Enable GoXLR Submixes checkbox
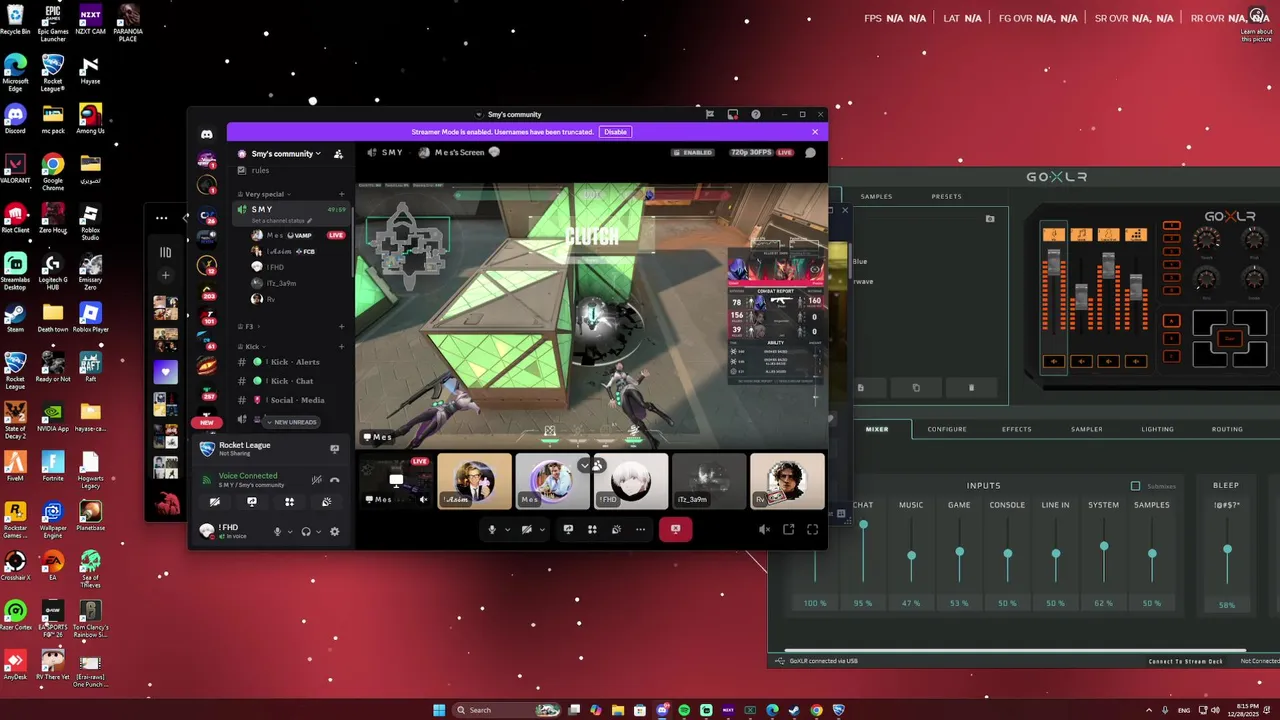1280x720 pixels. 1135,486
